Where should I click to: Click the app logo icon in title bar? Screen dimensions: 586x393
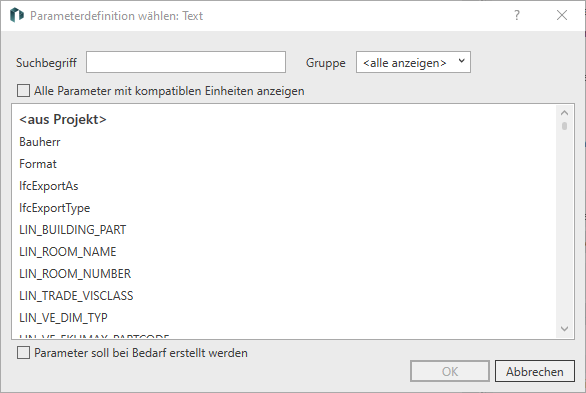tap(16, 15)
